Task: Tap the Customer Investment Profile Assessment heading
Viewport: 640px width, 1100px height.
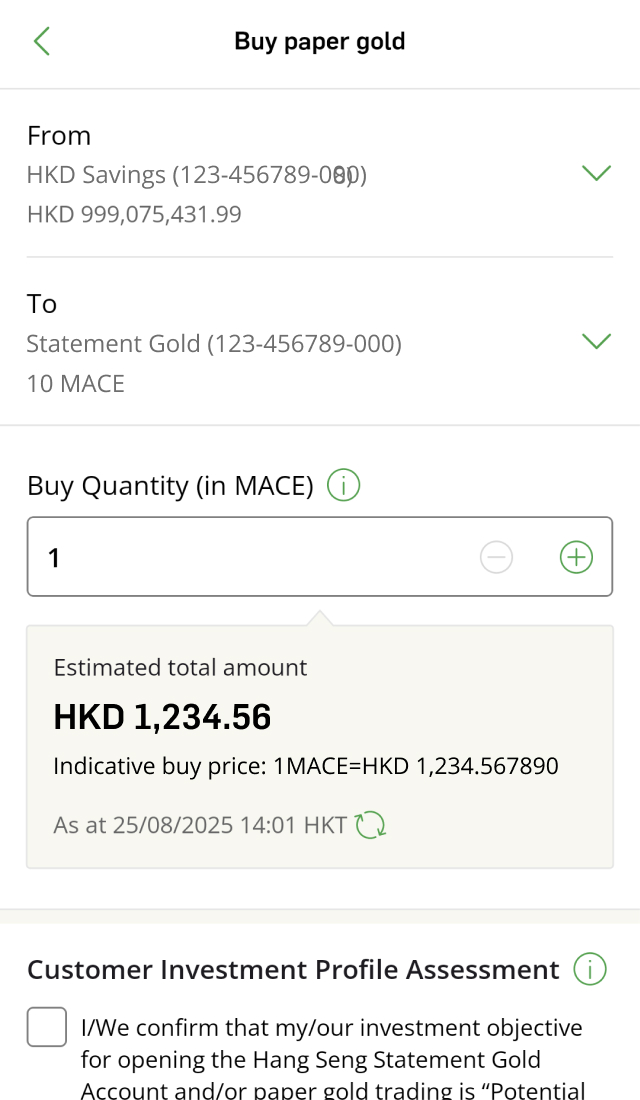Action: pos(293,970)
